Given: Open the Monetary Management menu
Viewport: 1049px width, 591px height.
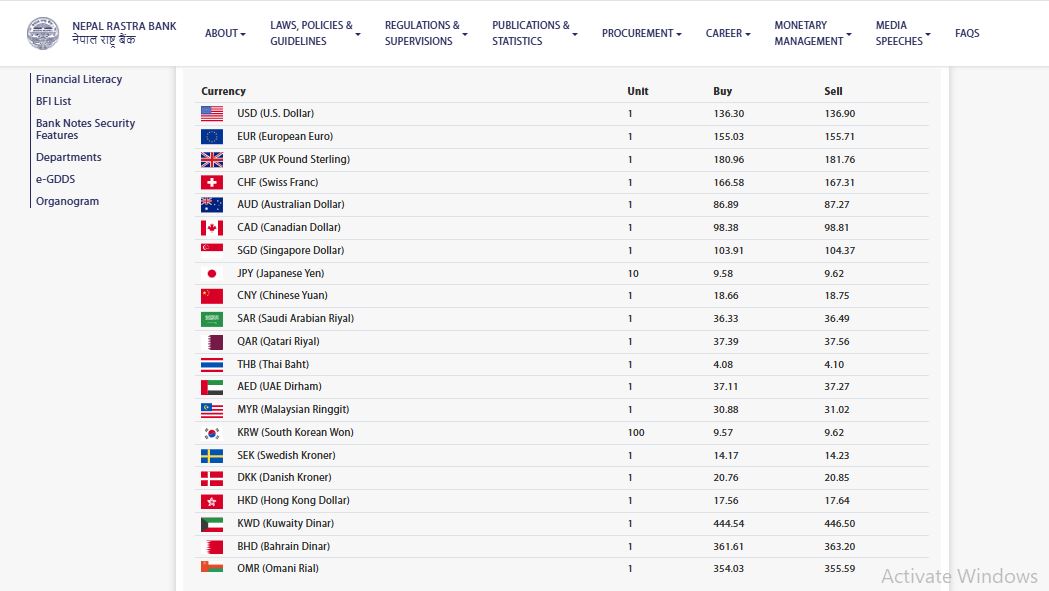Looking at the screenshot, I should pos(812,33).
